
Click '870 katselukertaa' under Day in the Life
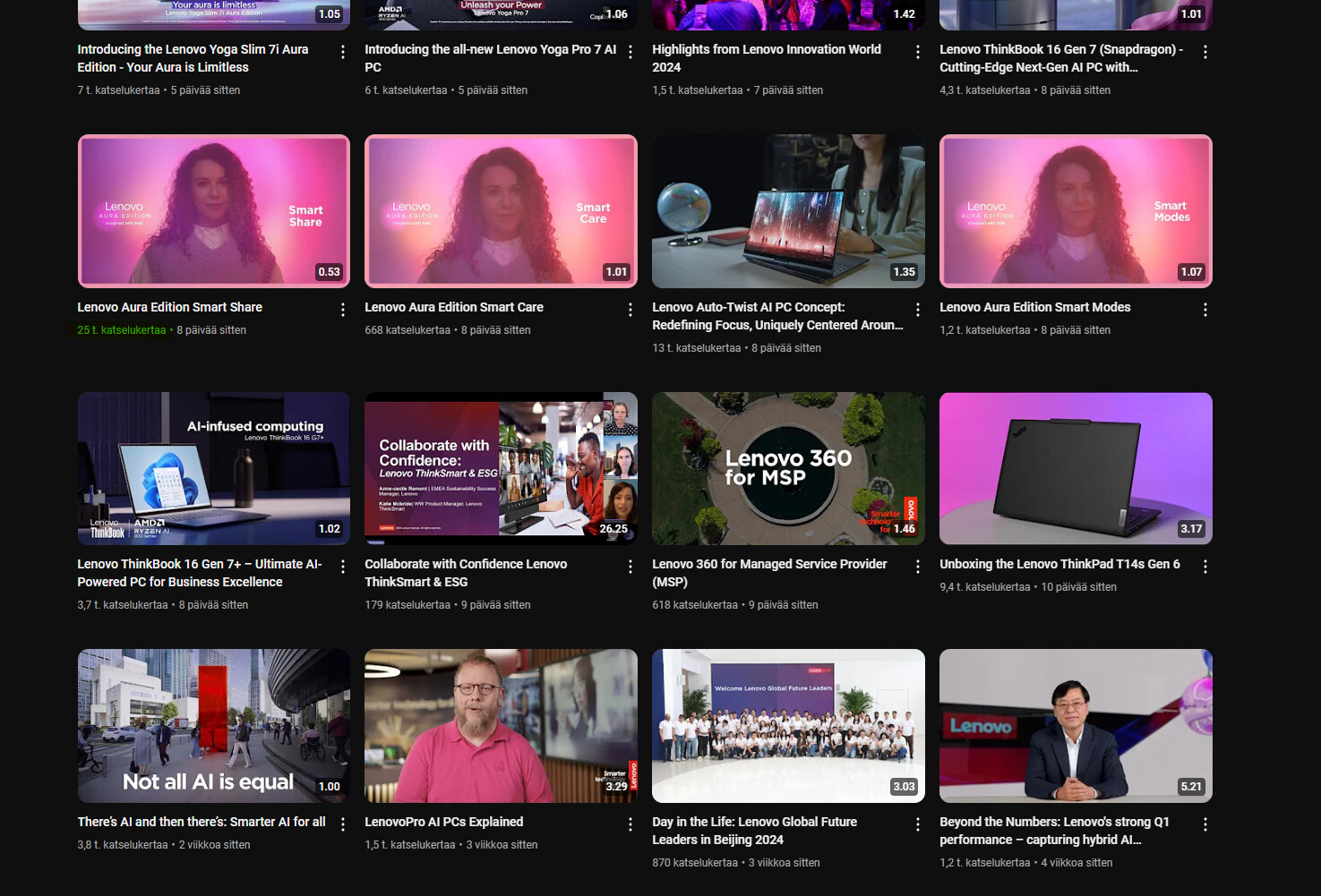(x=695, y=863)
